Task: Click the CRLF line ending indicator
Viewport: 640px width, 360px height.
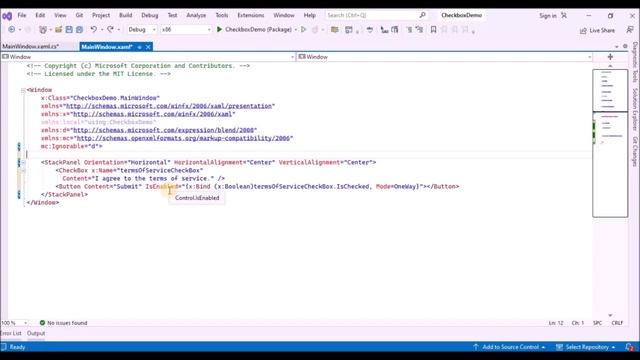Action: pos(617,323)
